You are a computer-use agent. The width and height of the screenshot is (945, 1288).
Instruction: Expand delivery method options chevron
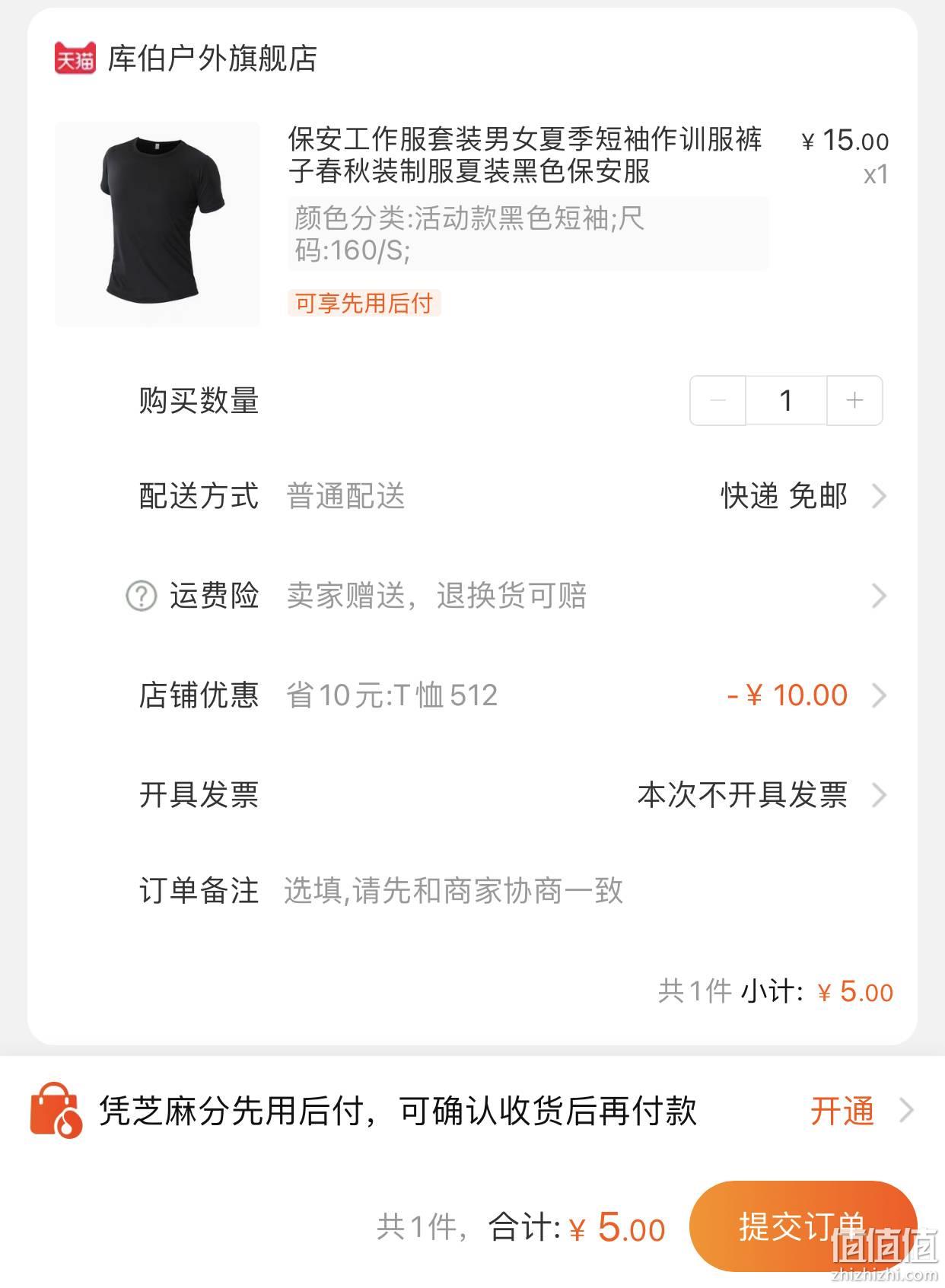coord(879,496)
